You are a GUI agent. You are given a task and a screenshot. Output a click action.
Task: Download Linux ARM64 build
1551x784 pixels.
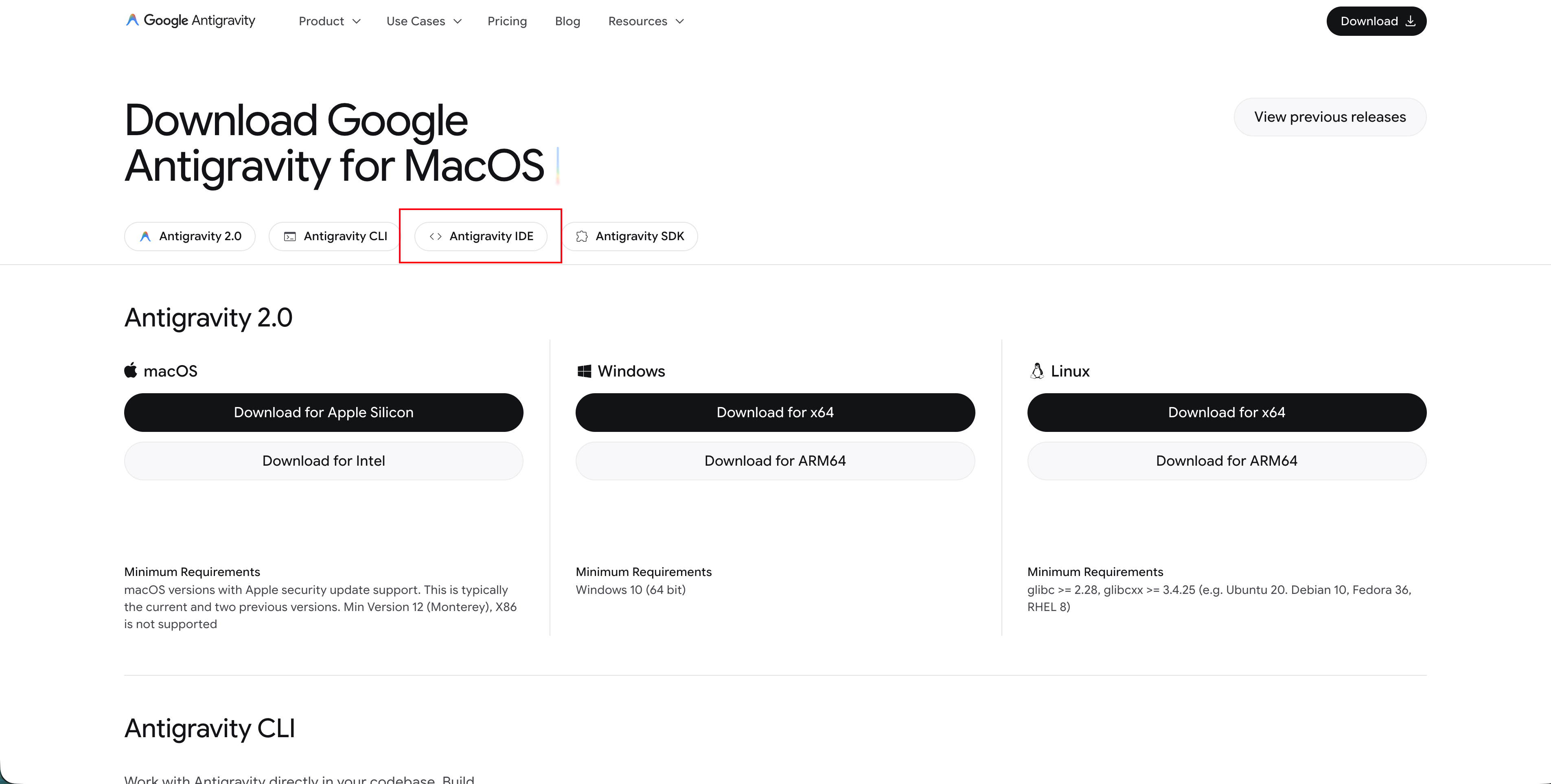[1227, 461]
